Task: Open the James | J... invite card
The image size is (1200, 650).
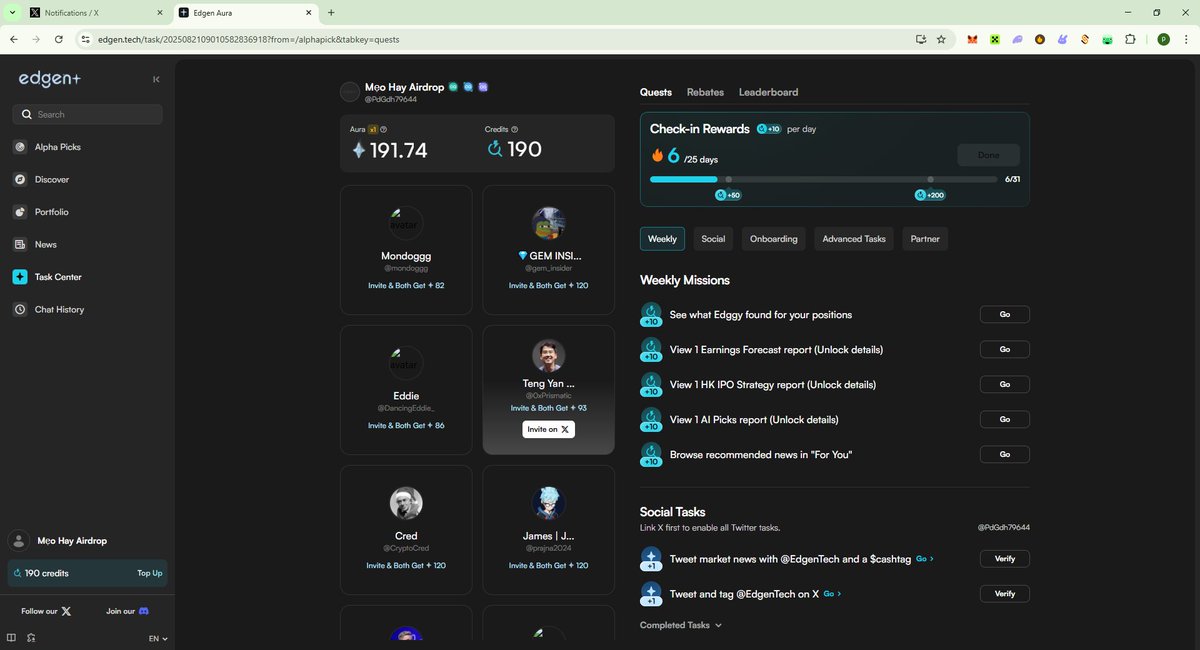Action: [x=548, y=530]
